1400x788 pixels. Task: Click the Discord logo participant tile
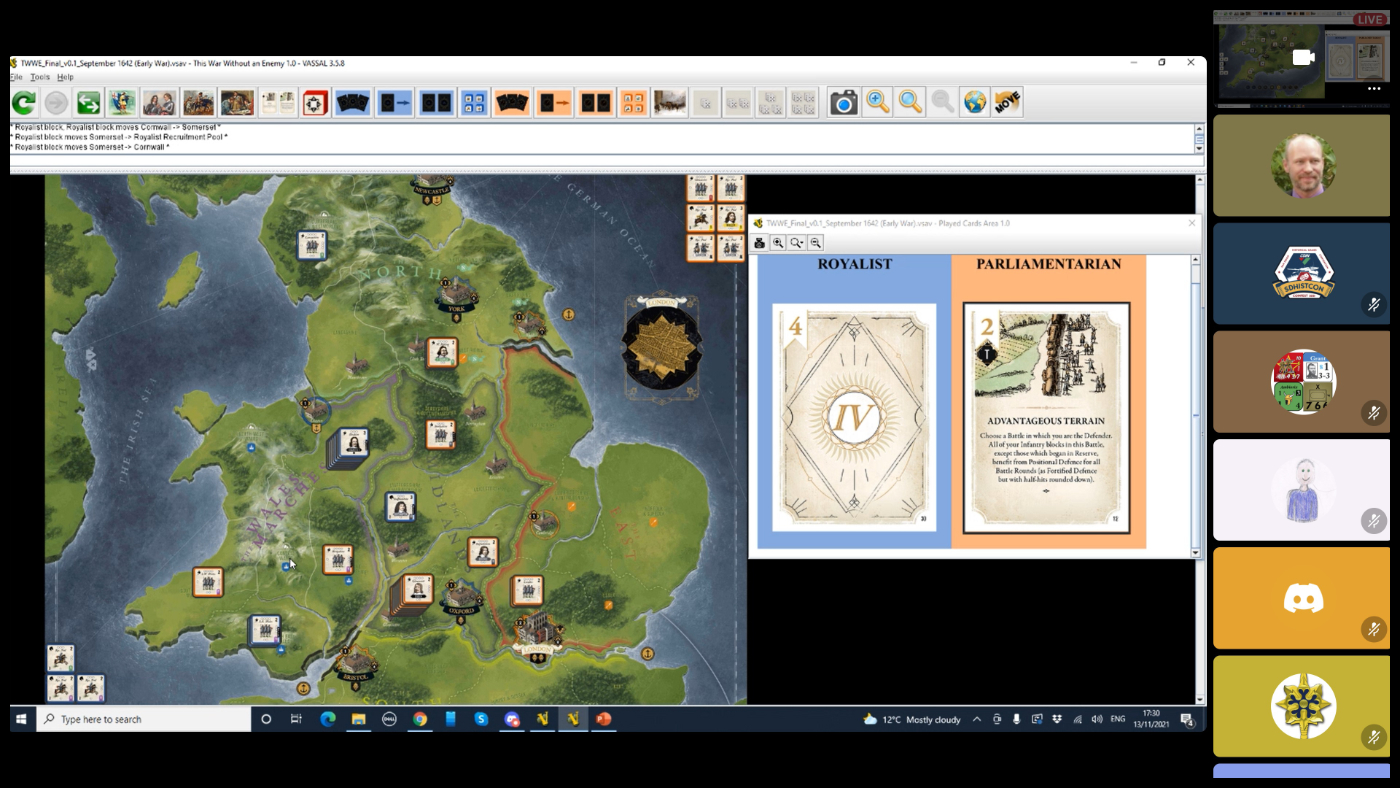[1301, 598]
